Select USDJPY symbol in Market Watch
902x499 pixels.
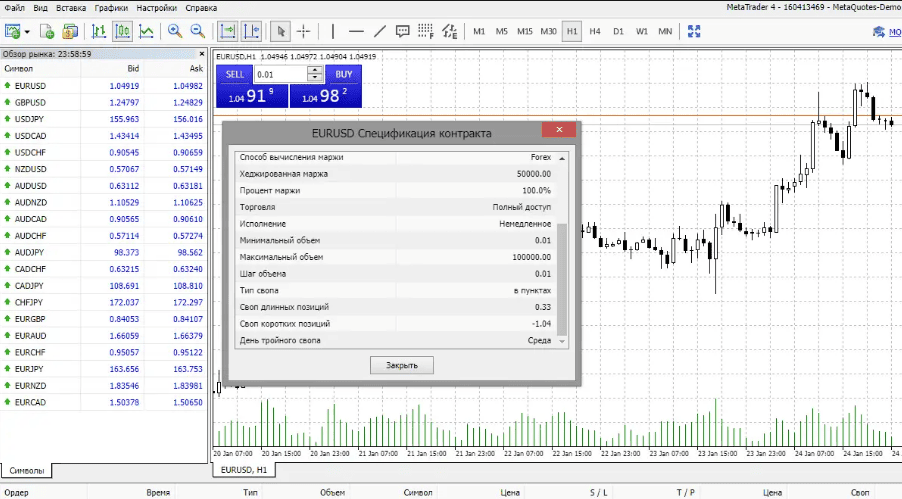pyautogui.click(x=29, y=119)
